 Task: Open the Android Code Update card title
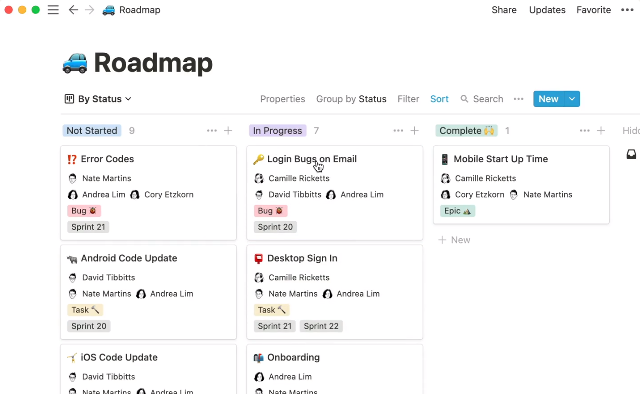click(129, 258)
